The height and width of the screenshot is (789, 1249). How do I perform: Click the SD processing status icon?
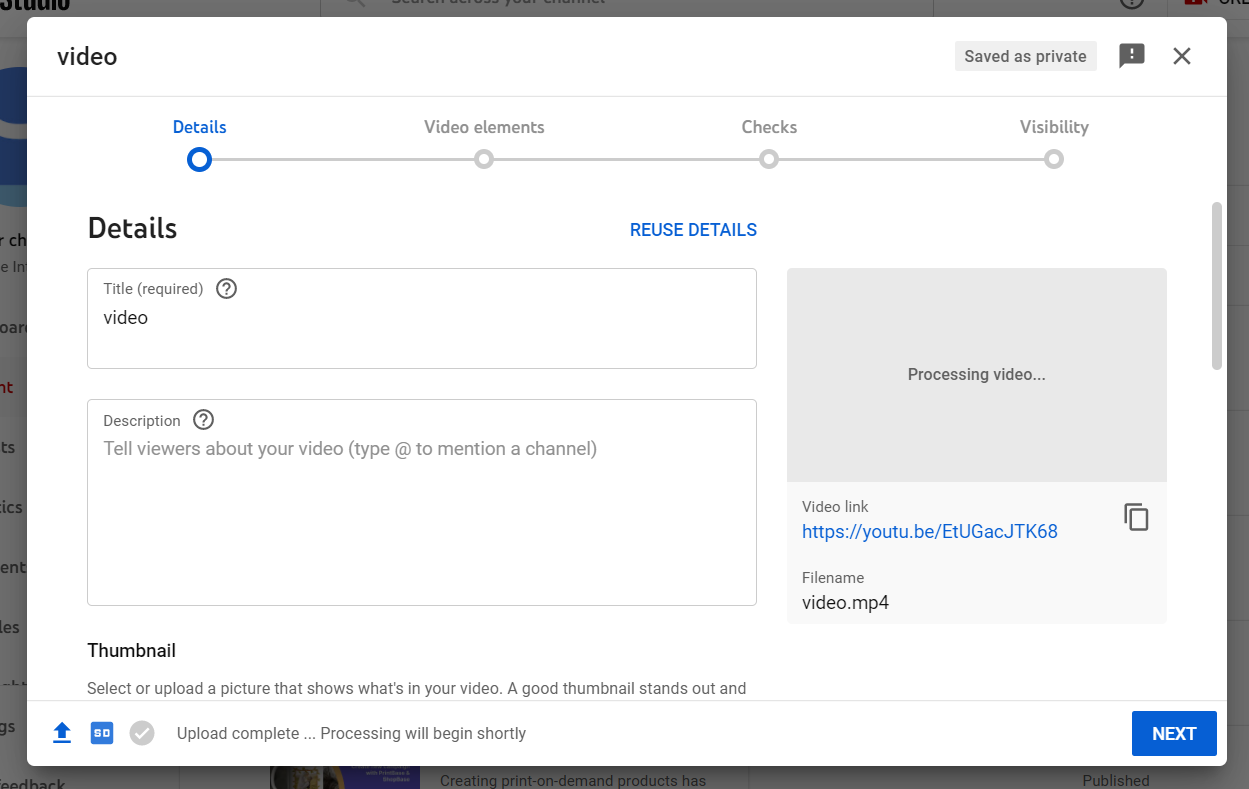click(x=102, y=733)
